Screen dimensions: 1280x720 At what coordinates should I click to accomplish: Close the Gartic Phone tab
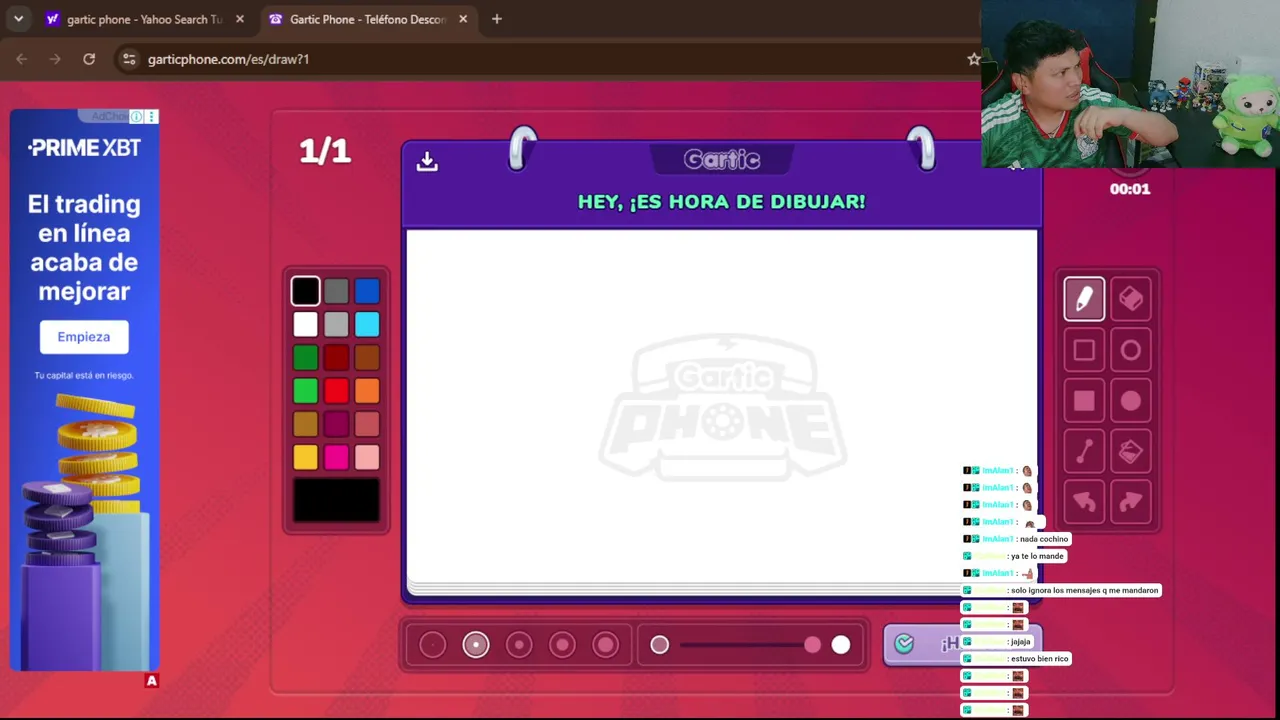463,19
